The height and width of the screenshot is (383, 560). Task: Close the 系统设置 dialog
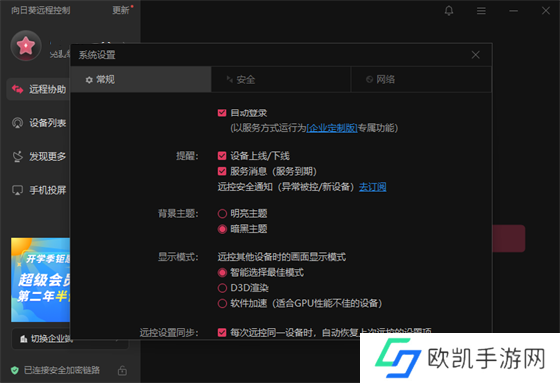coord(475,55)
